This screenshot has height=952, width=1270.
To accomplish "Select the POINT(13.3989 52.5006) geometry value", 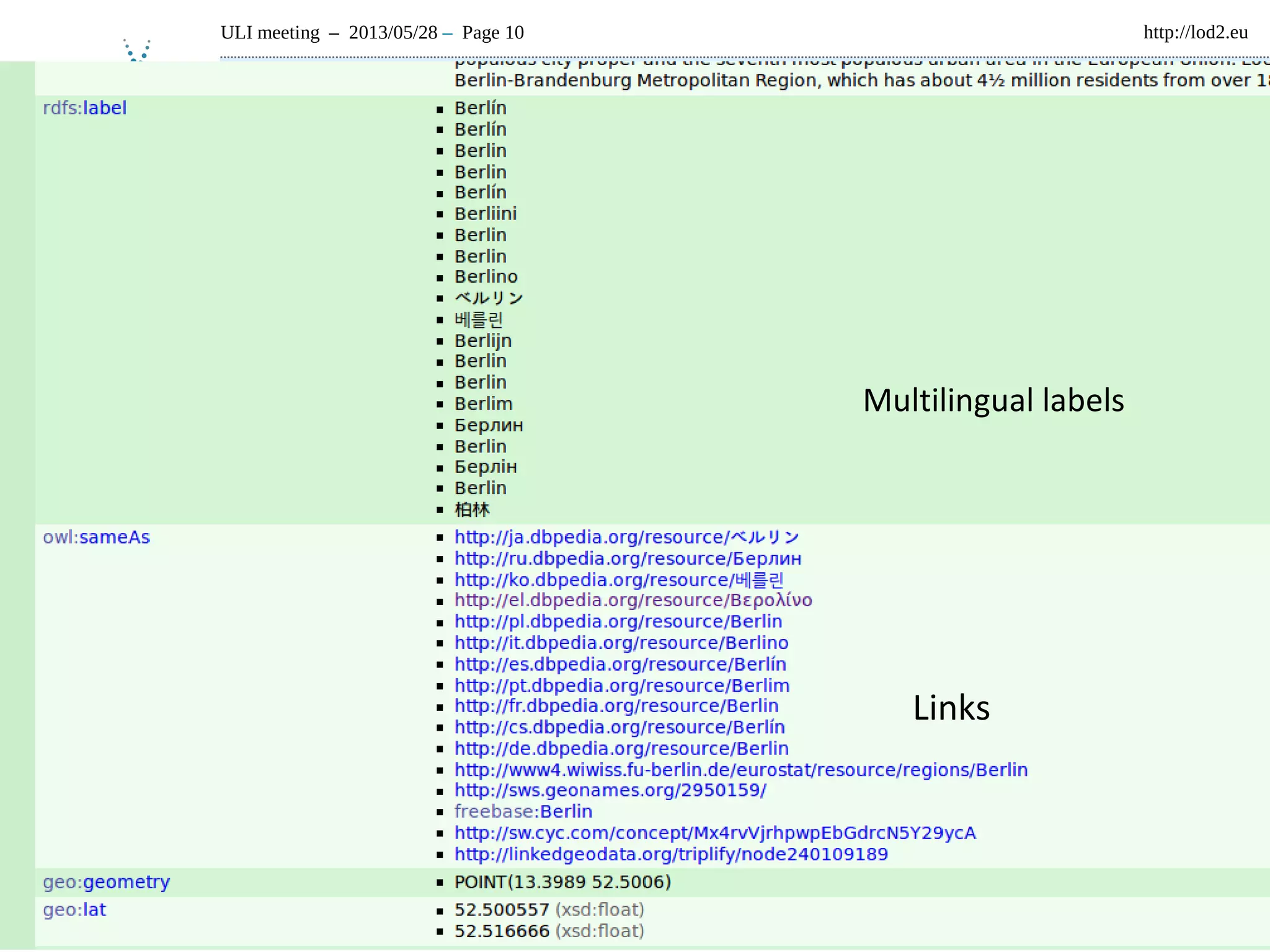I will point(562,882).
